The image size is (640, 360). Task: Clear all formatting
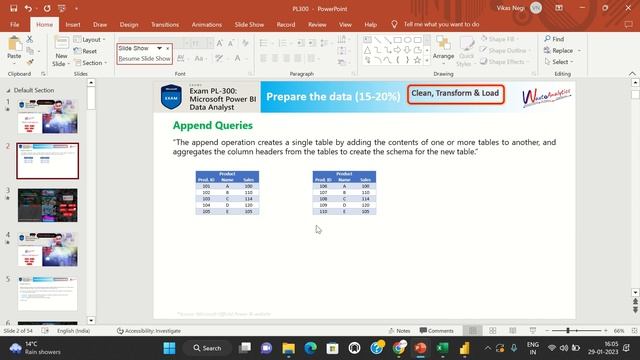tap(245, 43)
